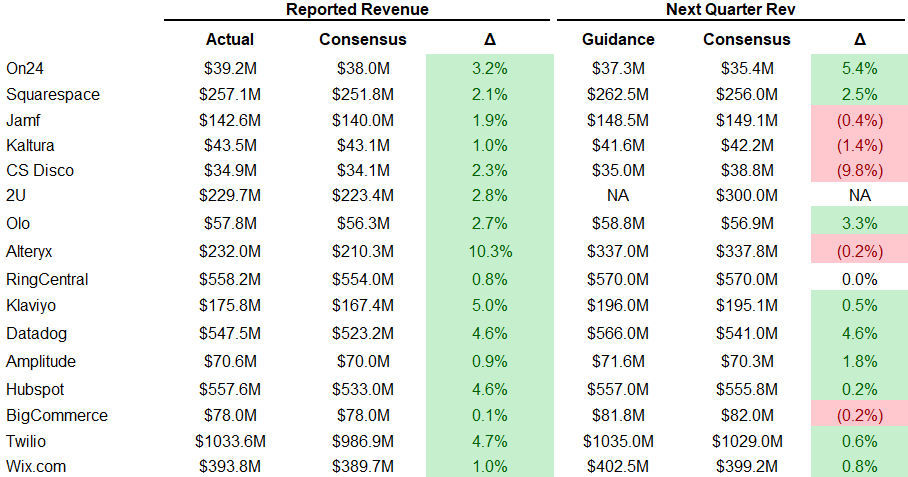
Task: Click the BigCommerce row label
Action: (x=57, y=416)
